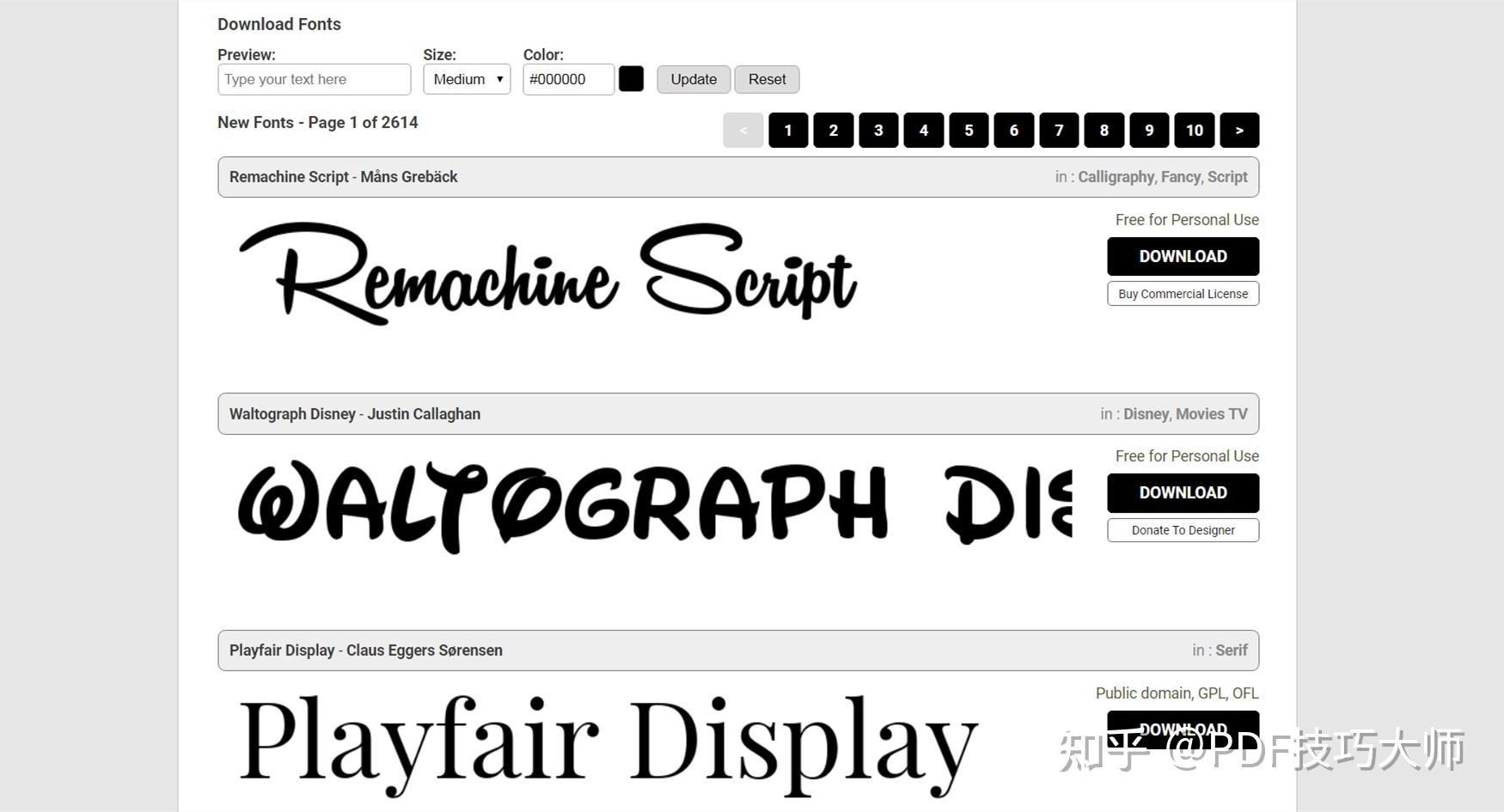Go to page 7
The image size is (1504, 812).
tap(1059, 130)
